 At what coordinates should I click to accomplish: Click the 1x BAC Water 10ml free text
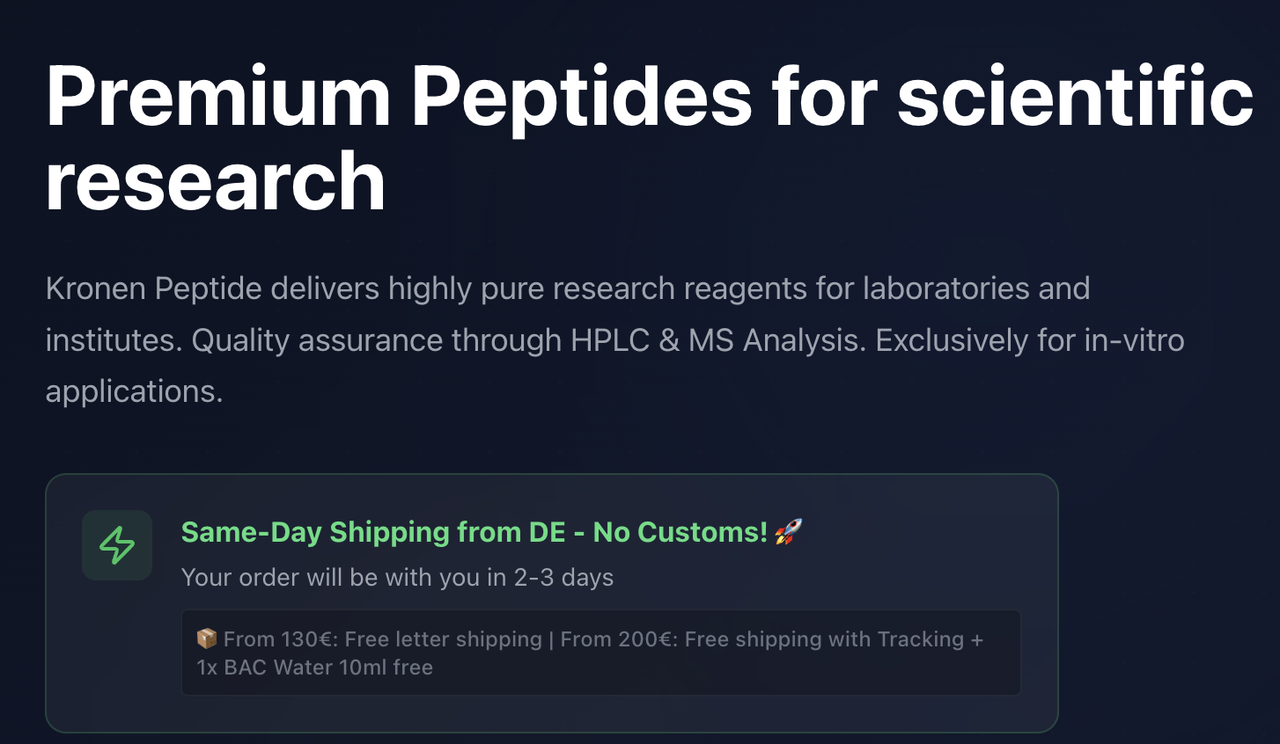(314, 667)
